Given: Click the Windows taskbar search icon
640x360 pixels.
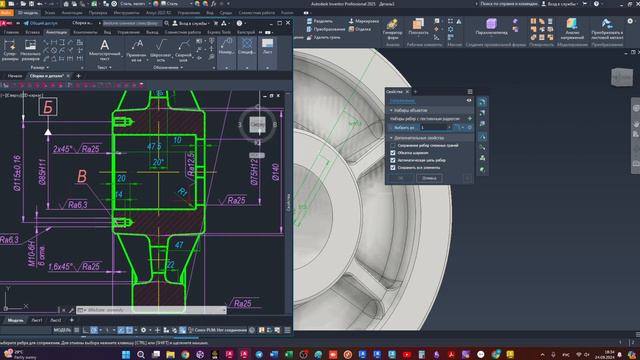Looking at the screenshot, I should tap(141, 354).
